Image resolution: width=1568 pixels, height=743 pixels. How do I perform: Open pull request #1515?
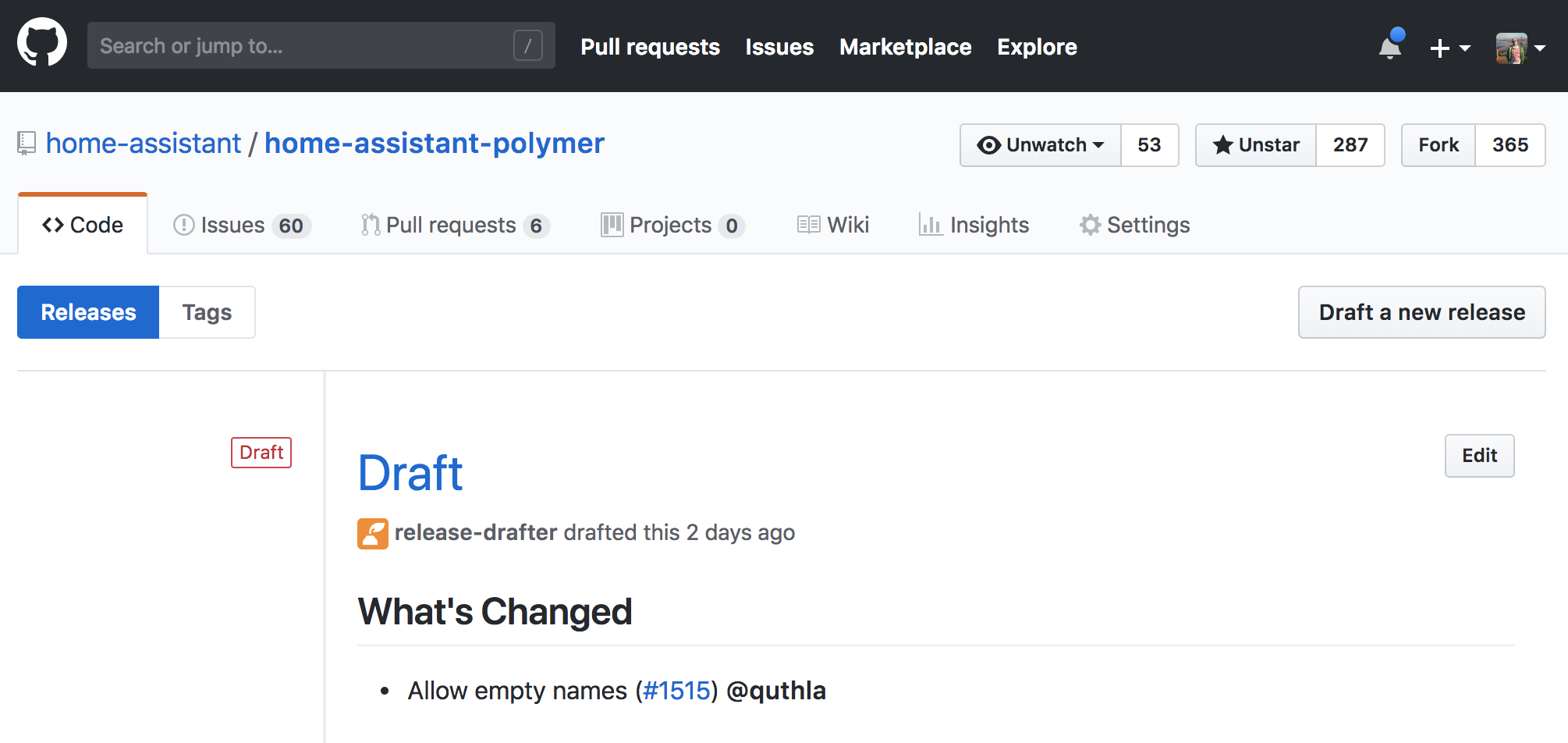pyautogui.click(x=676, y=690)
